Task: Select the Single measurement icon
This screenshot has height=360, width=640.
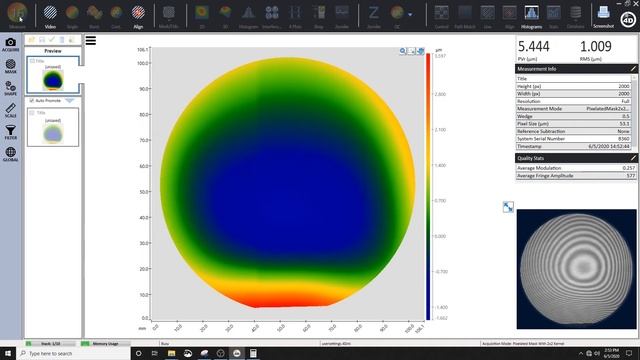Action: point(72,16)
